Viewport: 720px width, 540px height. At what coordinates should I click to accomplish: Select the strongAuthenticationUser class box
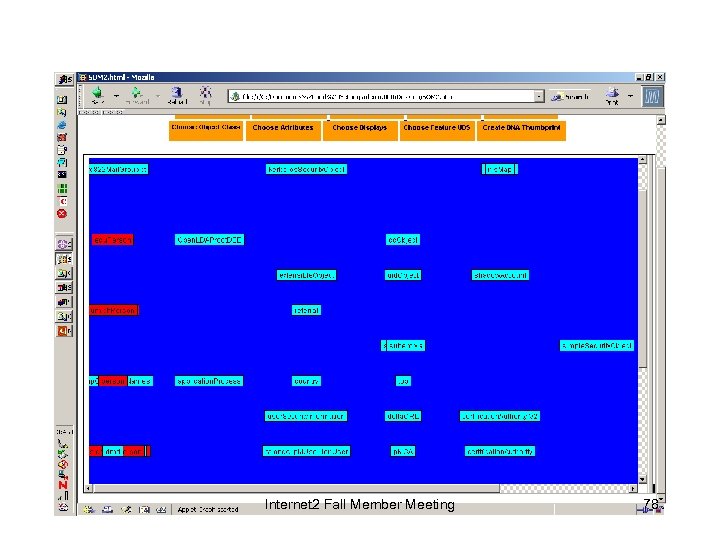pyautogui.click(x=306, y=451)
